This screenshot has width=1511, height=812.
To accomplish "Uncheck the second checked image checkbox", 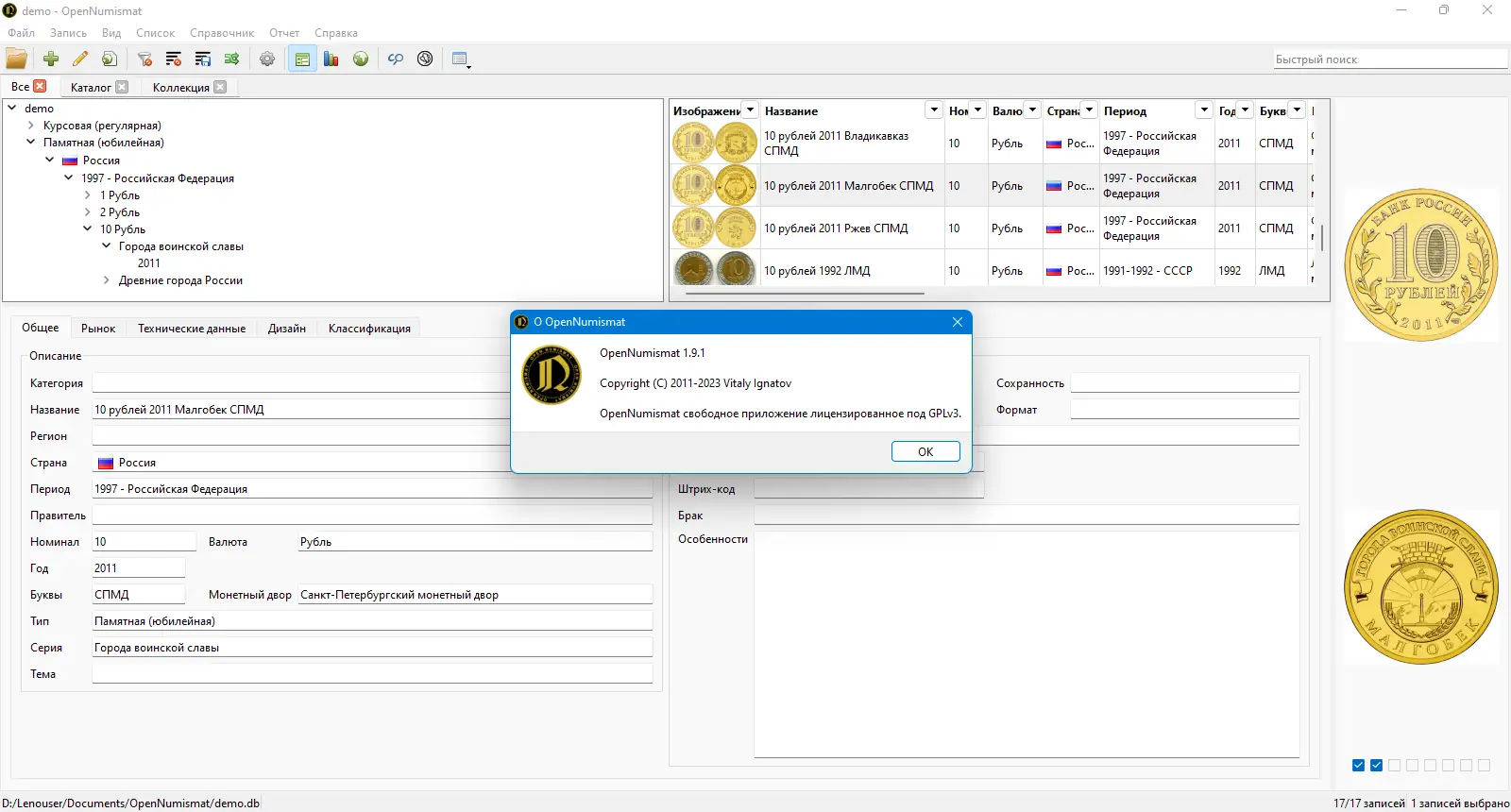I will click(1376, 765).
